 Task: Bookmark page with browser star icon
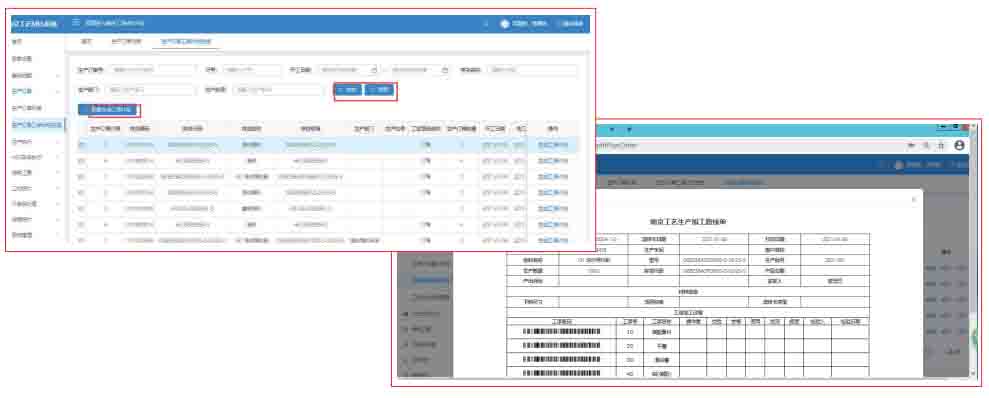941,146
